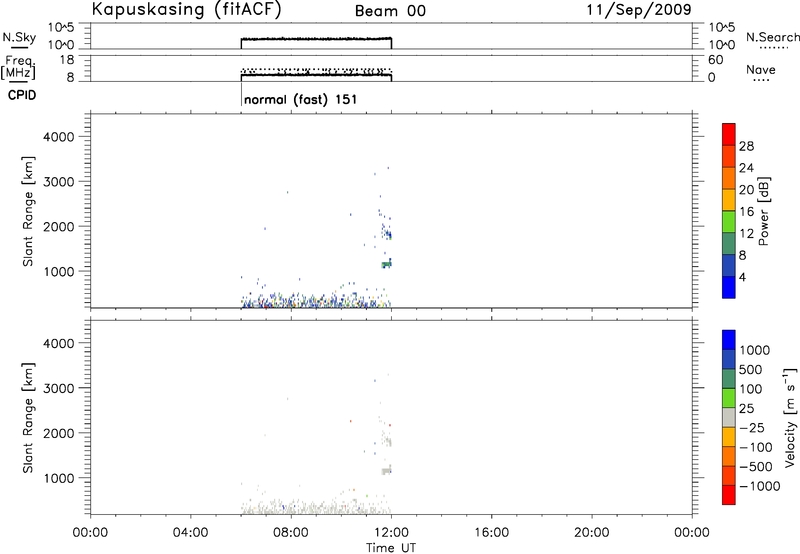Click the red bottom segment of Velocity colorbar

729,495
